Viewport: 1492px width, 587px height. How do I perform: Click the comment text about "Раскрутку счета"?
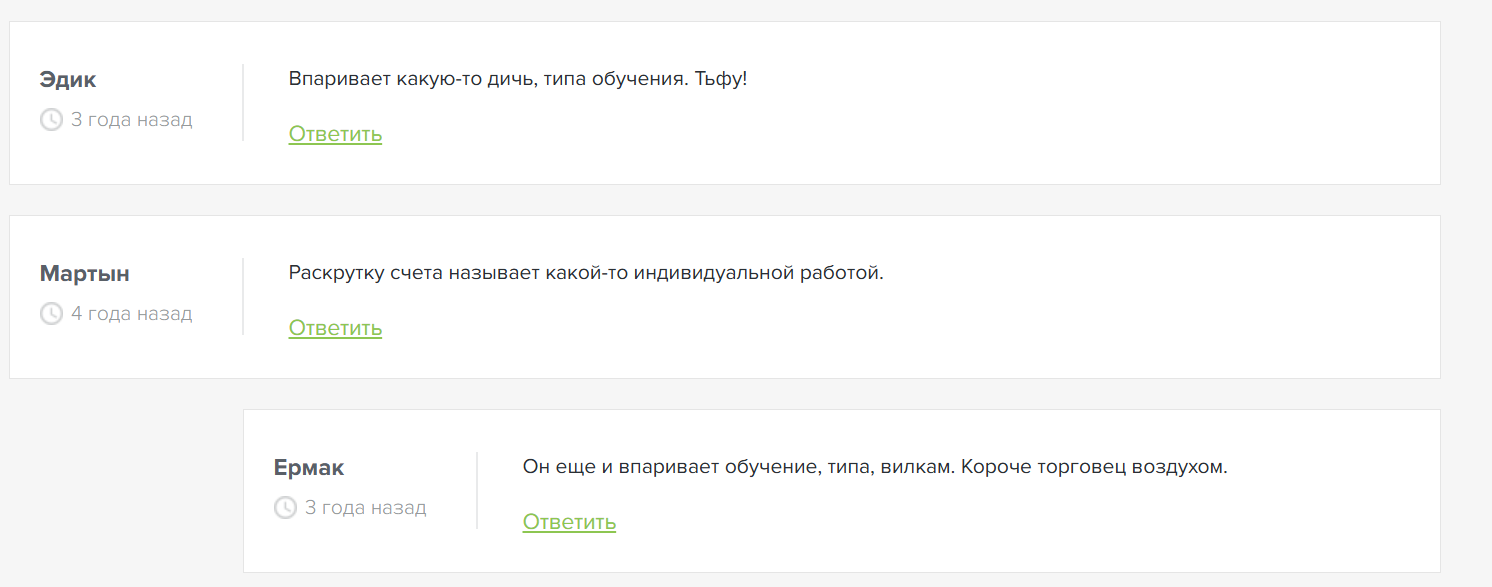pyautogui.click(x=586, y=272)
